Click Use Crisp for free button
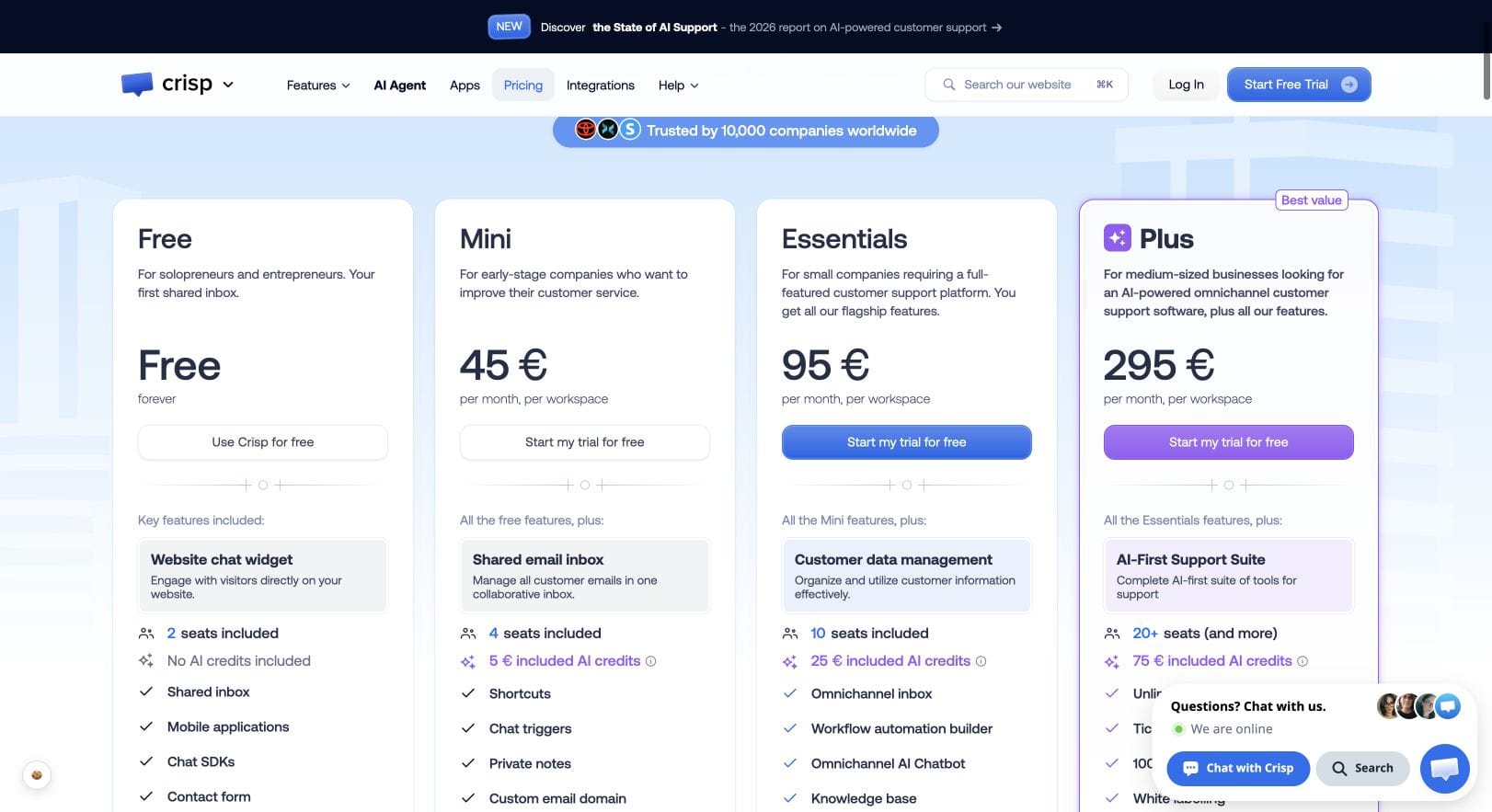 pyautogui.click(x=263, y=442)
